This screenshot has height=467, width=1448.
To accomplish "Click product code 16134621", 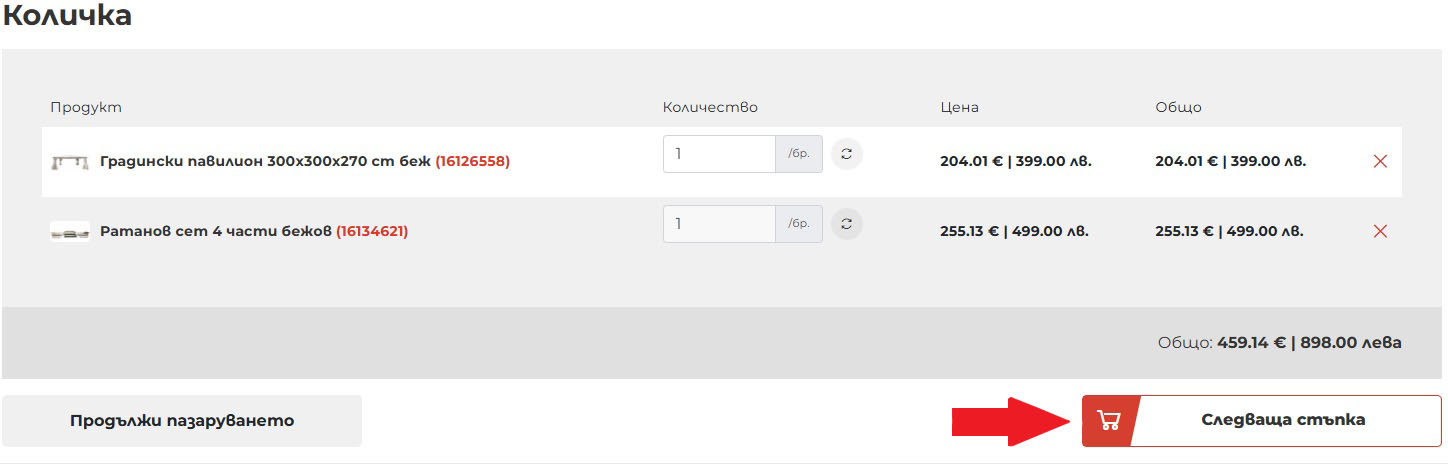I will [372, 231].
